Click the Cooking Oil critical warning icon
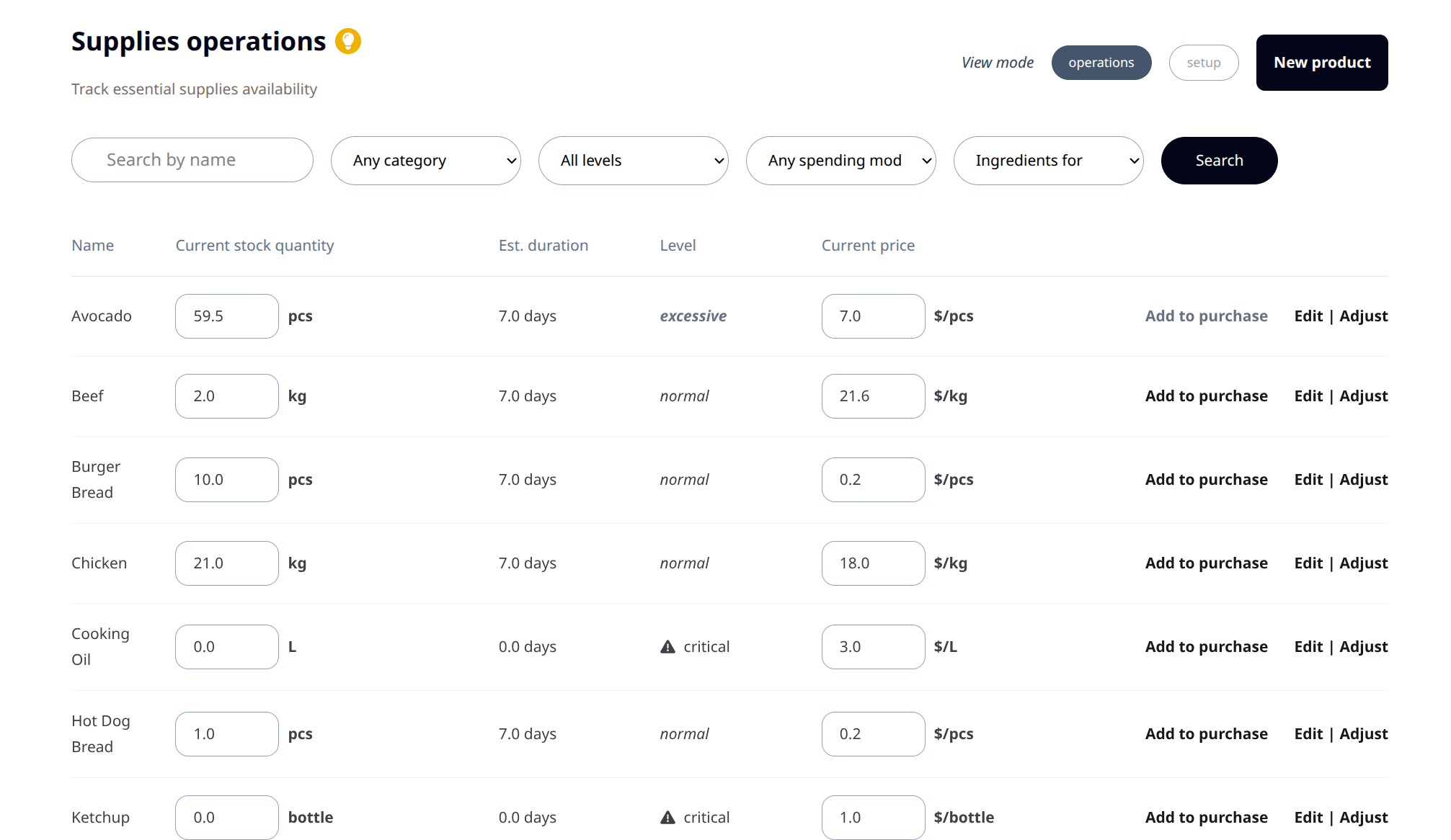Screen dimensions: 1451x840 (x=668, y=647)
